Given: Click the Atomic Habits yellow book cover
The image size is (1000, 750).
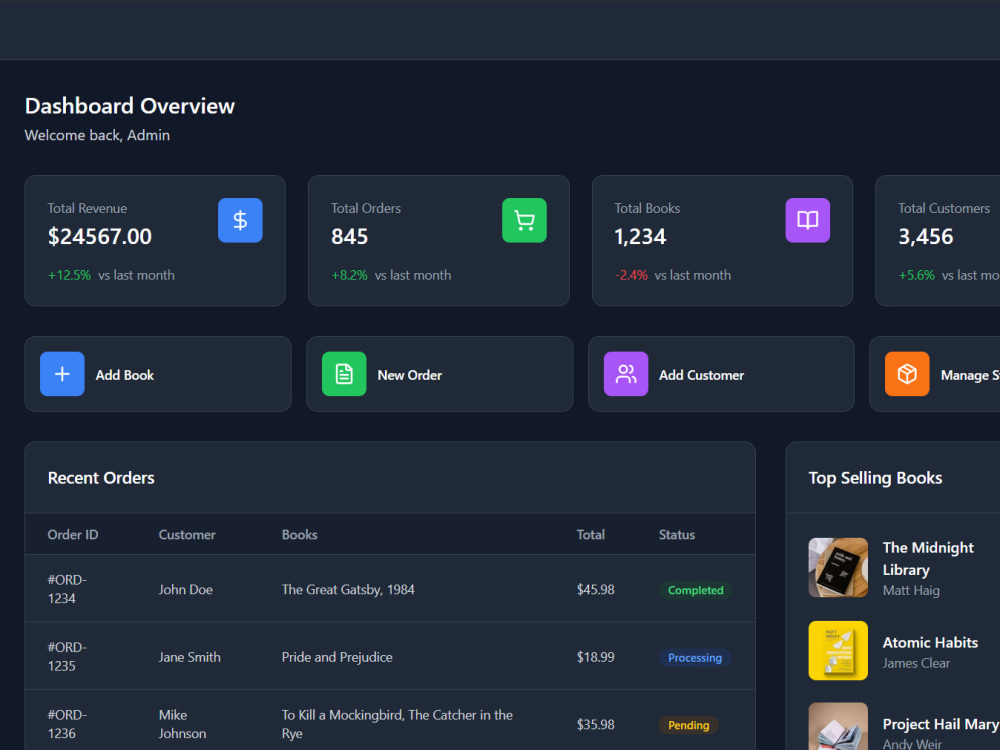Looking at the screenshot, I should coord(838,651).
